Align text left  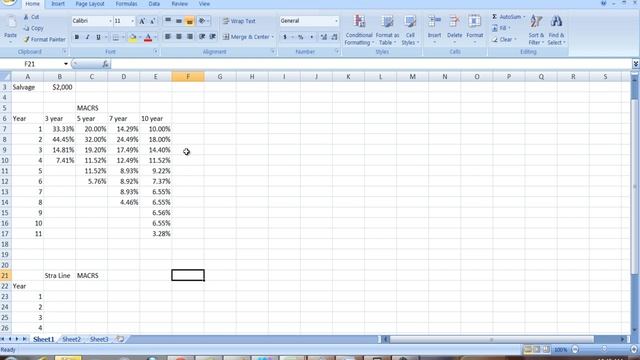(168, 37)
